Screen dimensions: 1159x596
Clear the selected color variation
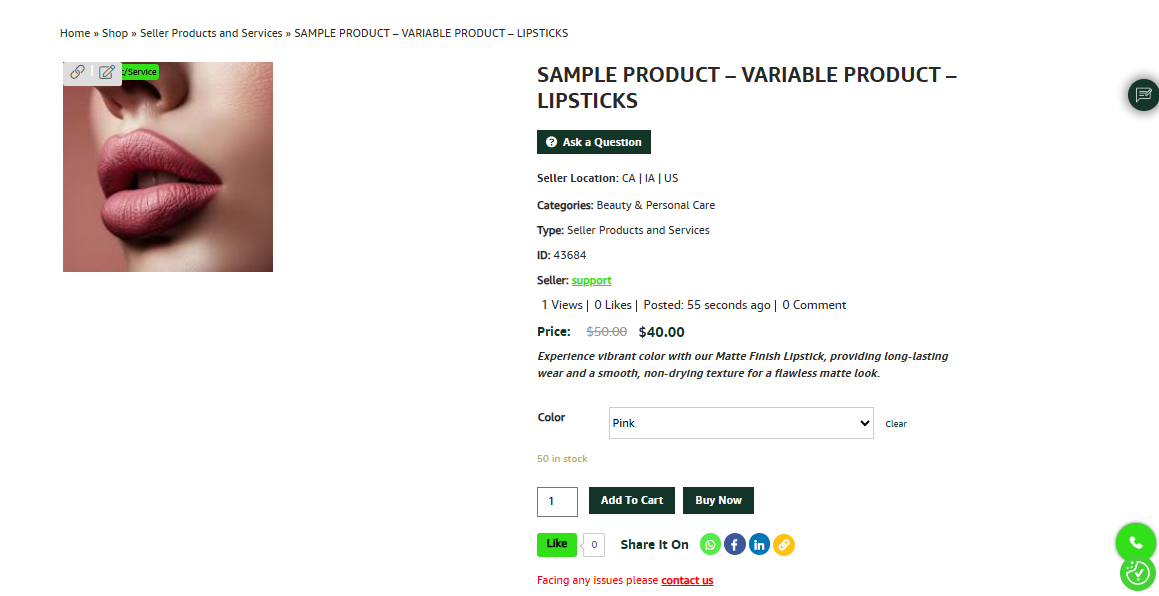coord(896,424)
